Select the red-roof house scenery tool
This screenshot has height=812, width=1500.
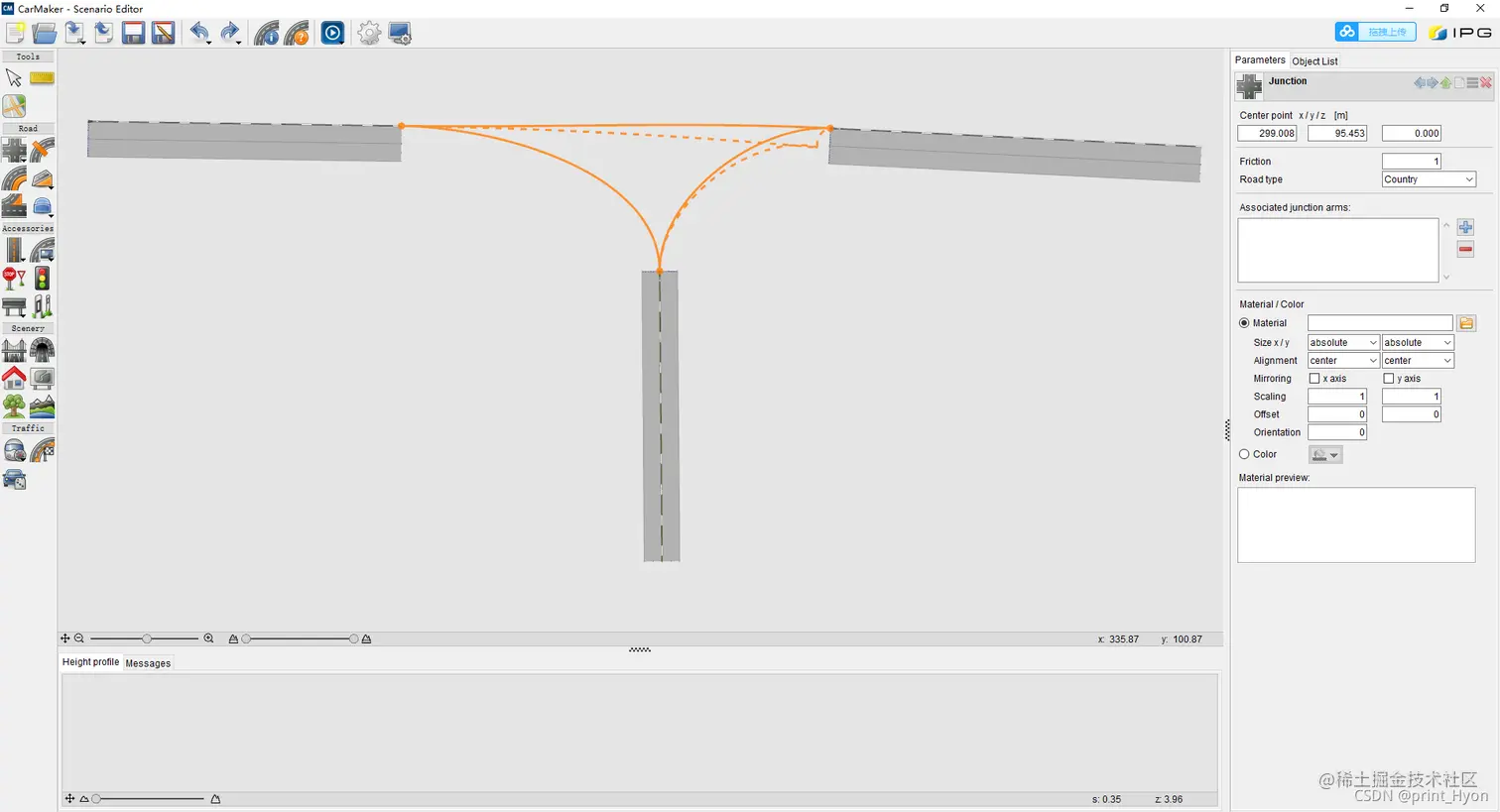(14, 378)
